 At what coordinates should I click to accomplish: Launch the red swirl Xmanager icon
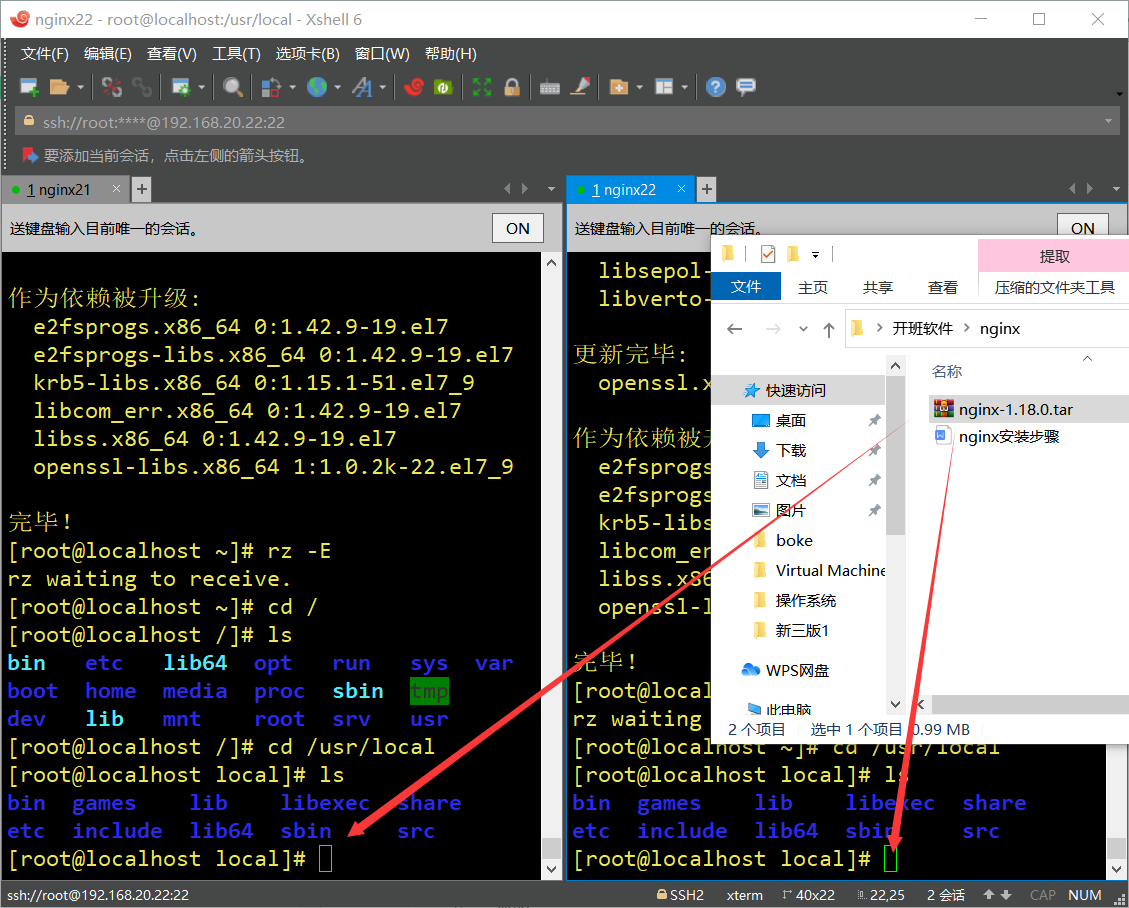pos(413,87)
